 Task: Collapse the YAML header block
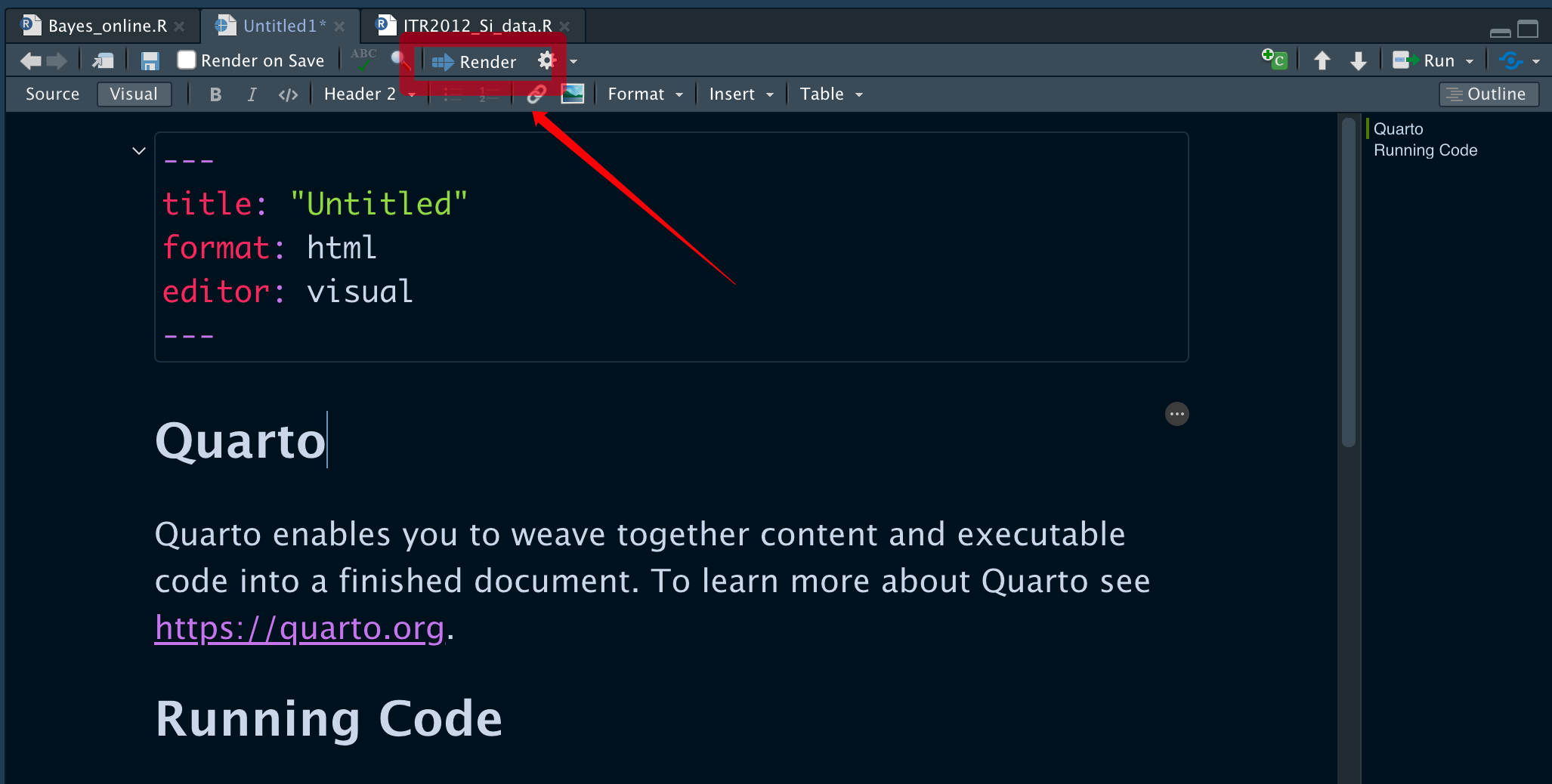pos(139,151)
